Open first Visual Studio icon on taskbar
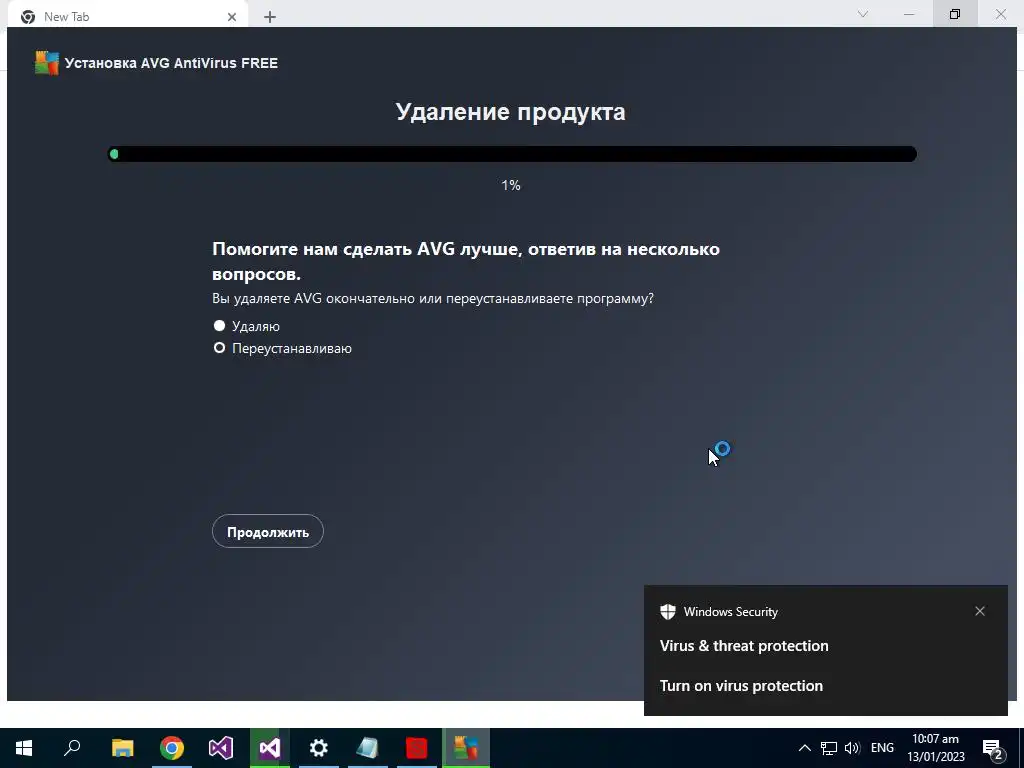 (221, 748)
